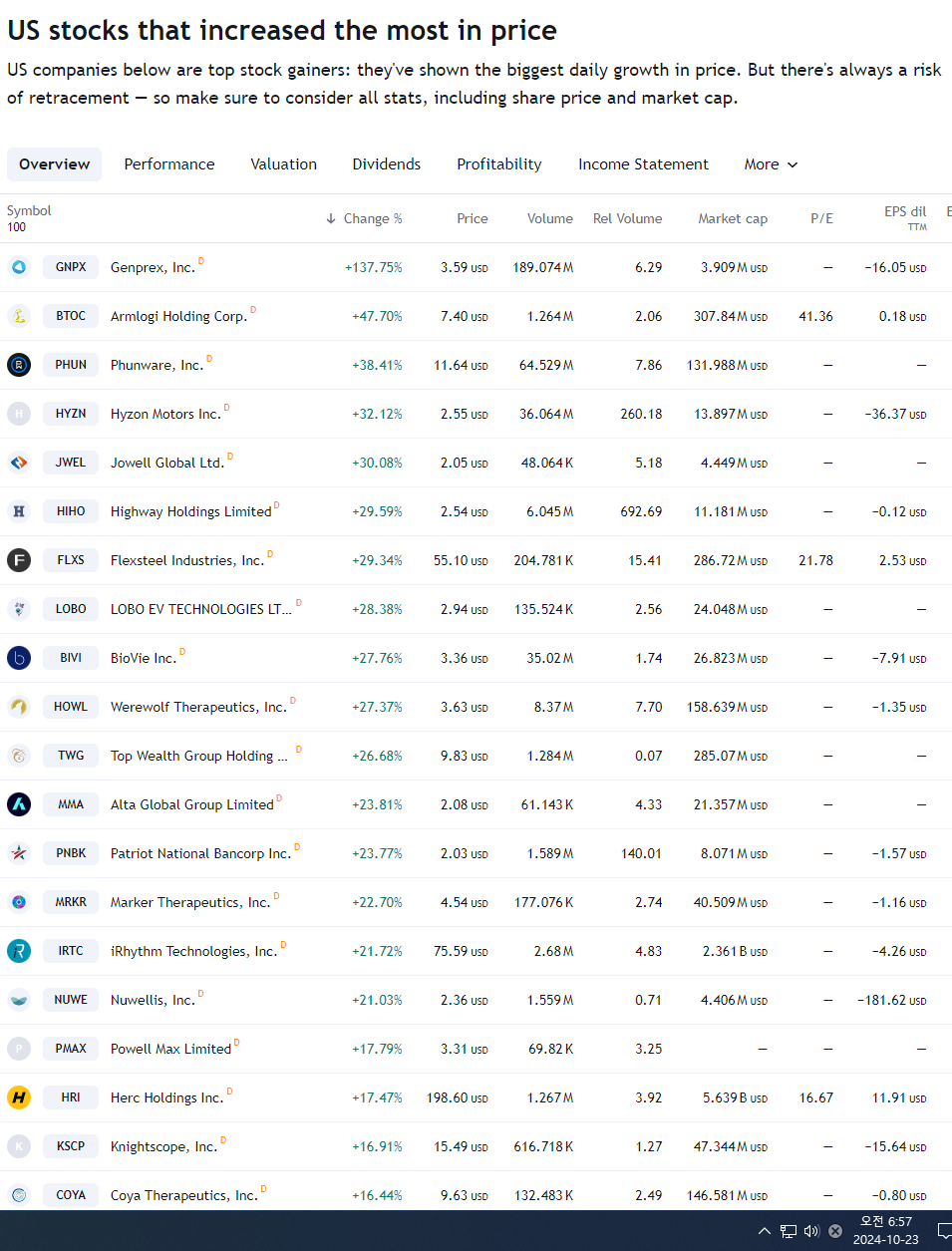Switch to the Performance tab
The height and width of the screenshot is (1251, 952).
point(169,164)
